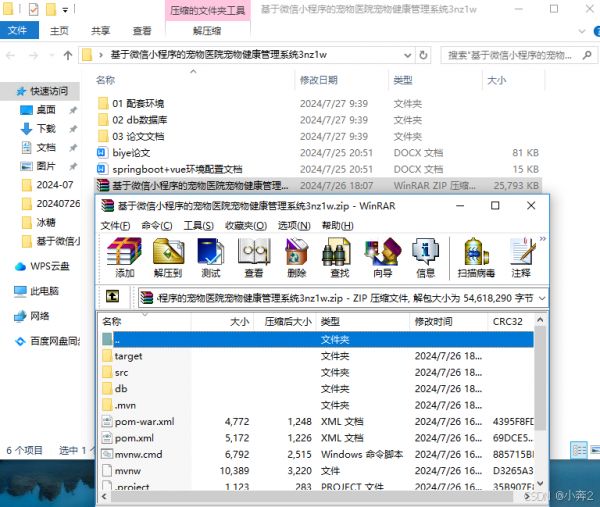
Task: Click the WinRAR Add (添加) toolbar icon
Action: [x=124, y=257]
